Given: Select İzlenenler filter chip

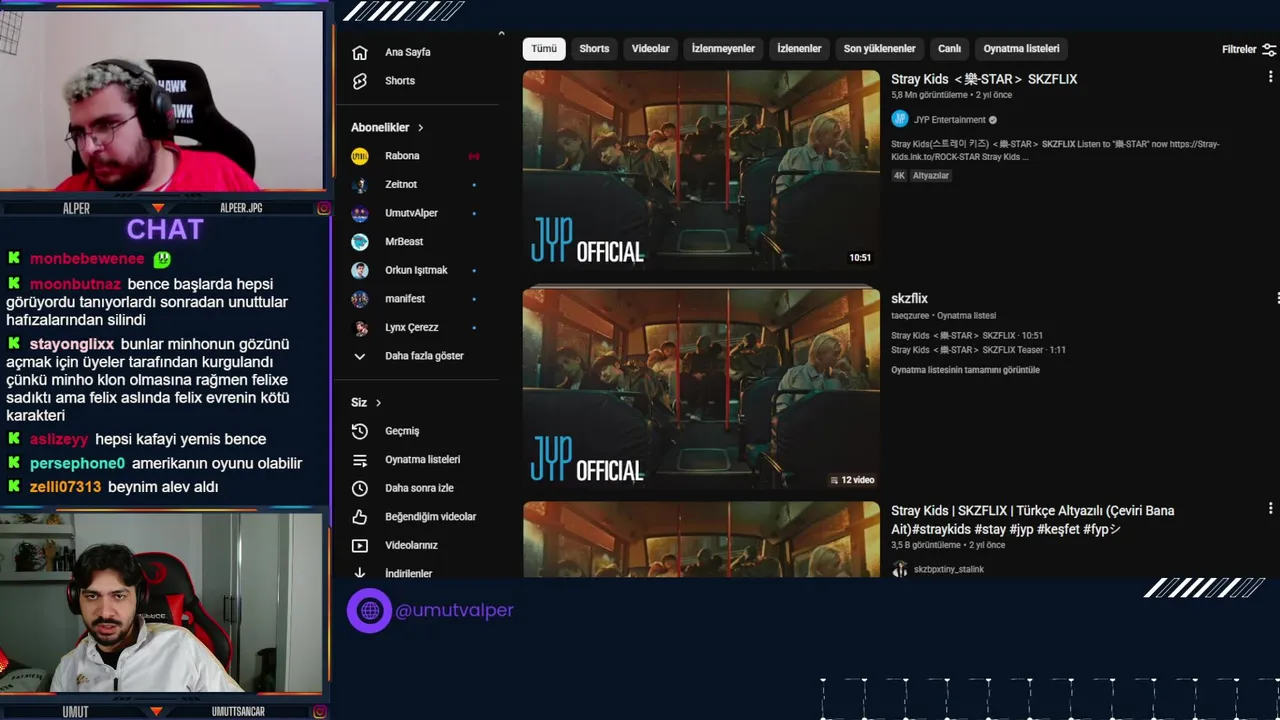Looking at the screenshot, I should [x=799, y=49].
